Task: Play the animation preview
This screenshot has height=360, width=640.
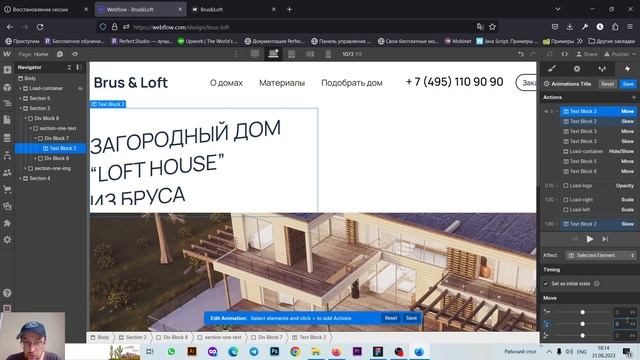Action: 589,239
